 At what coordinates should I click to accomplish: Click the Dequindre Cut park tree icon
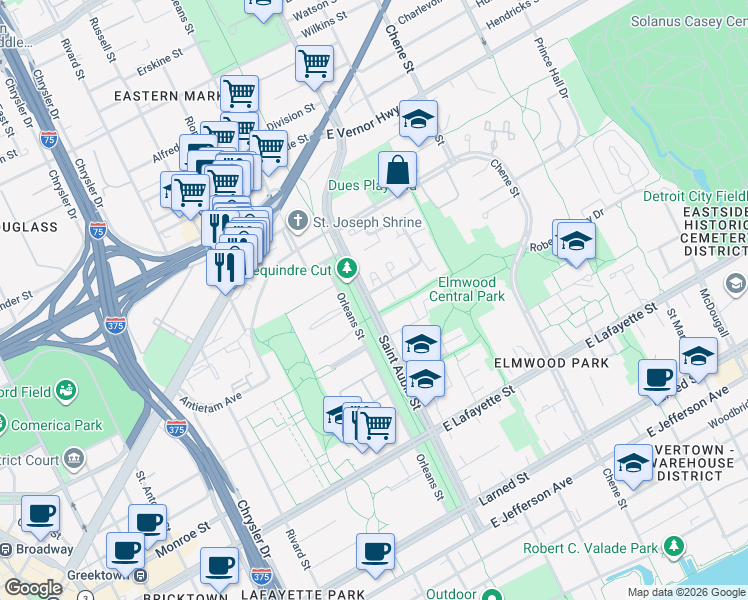click(x=347, y=267)
